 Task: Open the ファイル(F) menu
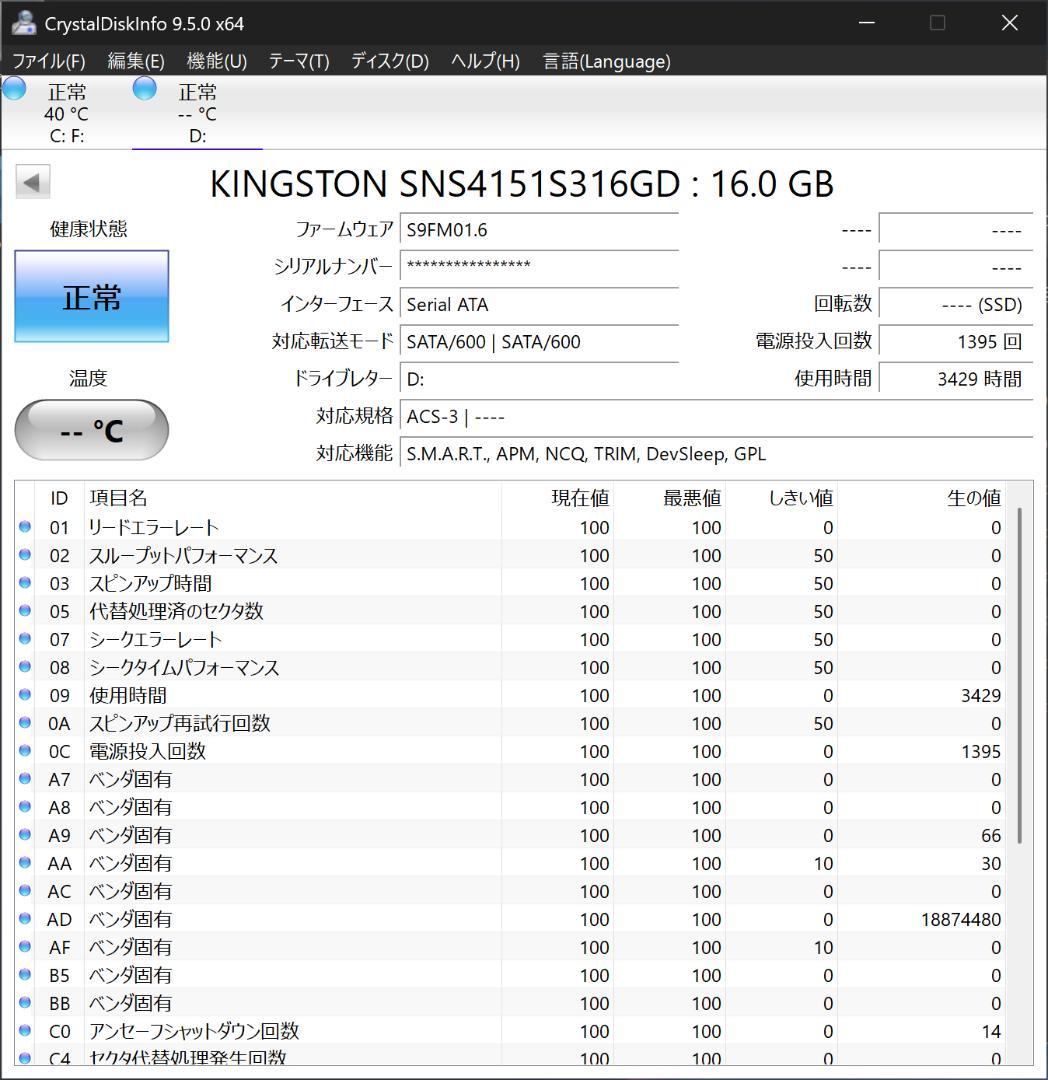[49, 61]
